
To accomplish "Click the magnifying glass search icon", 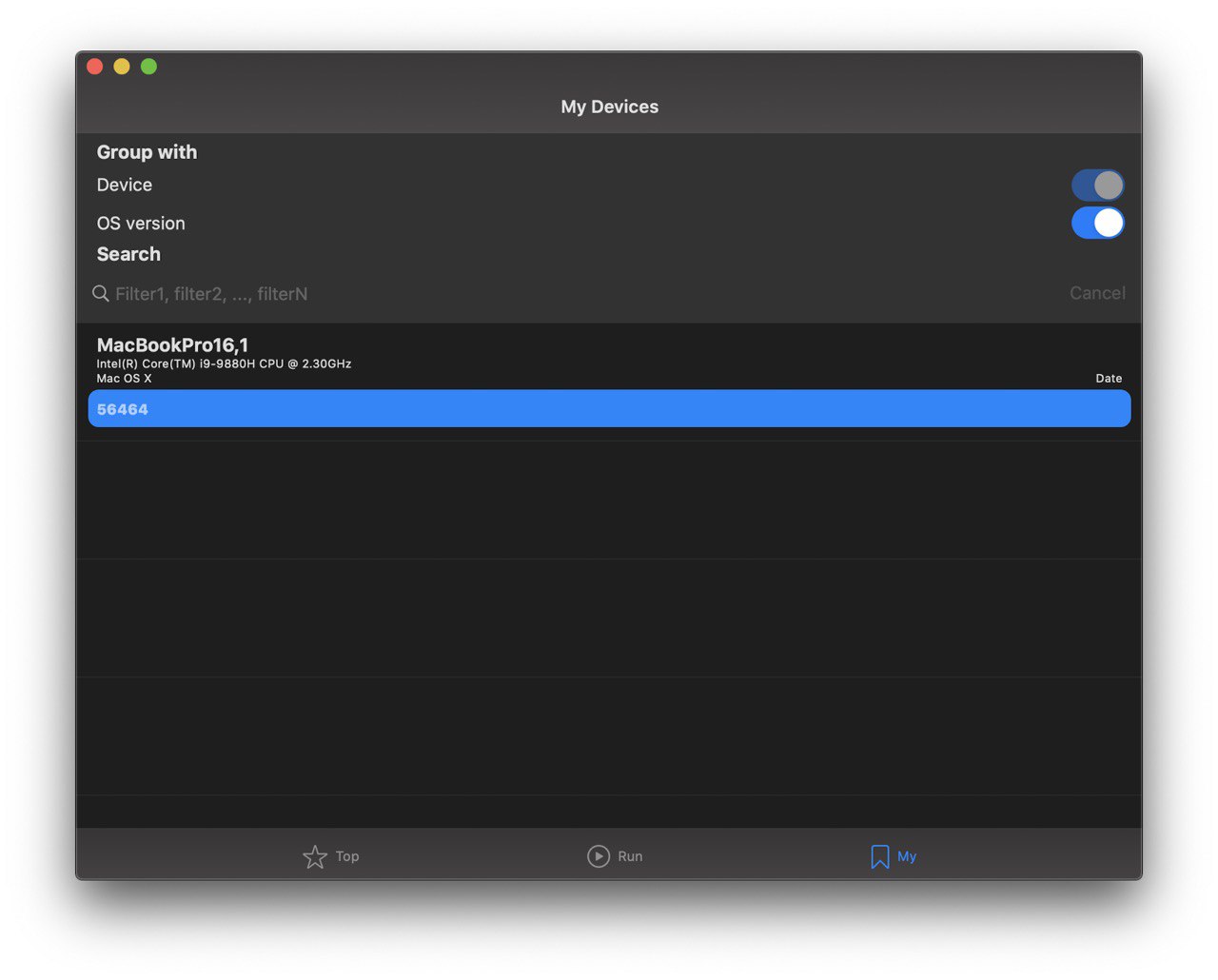I will [100, 293].
